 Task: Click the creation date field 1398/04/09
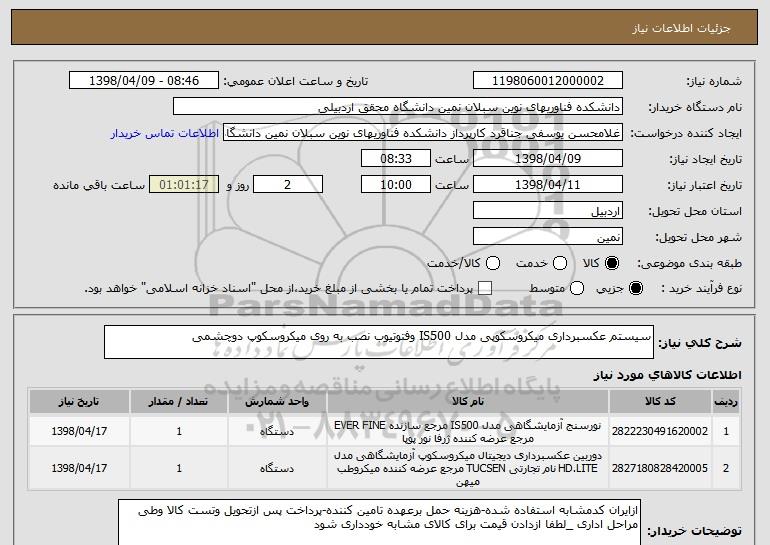548,159
